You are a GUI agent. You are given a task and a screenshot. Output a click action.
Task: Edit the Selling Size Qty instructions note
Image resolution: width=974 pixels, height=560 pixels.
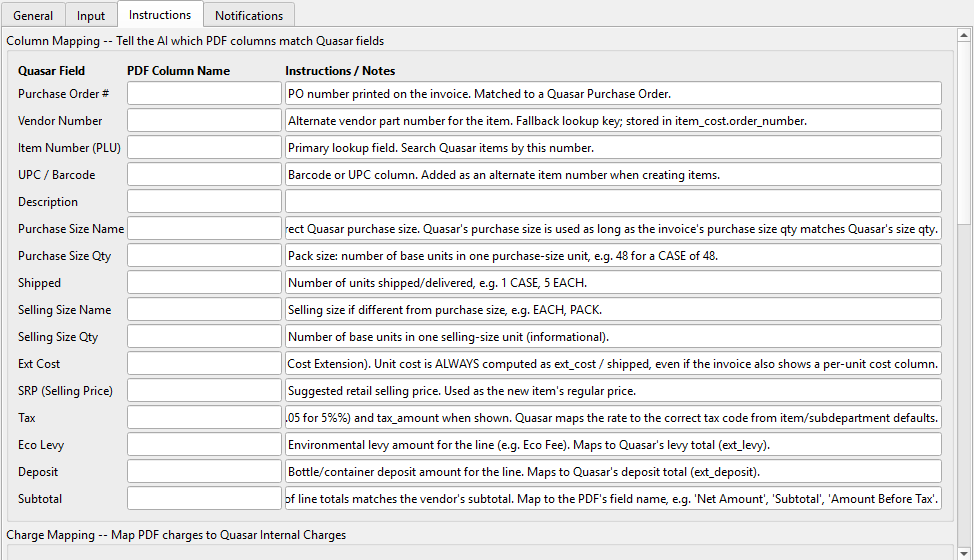tap(613, 336)
